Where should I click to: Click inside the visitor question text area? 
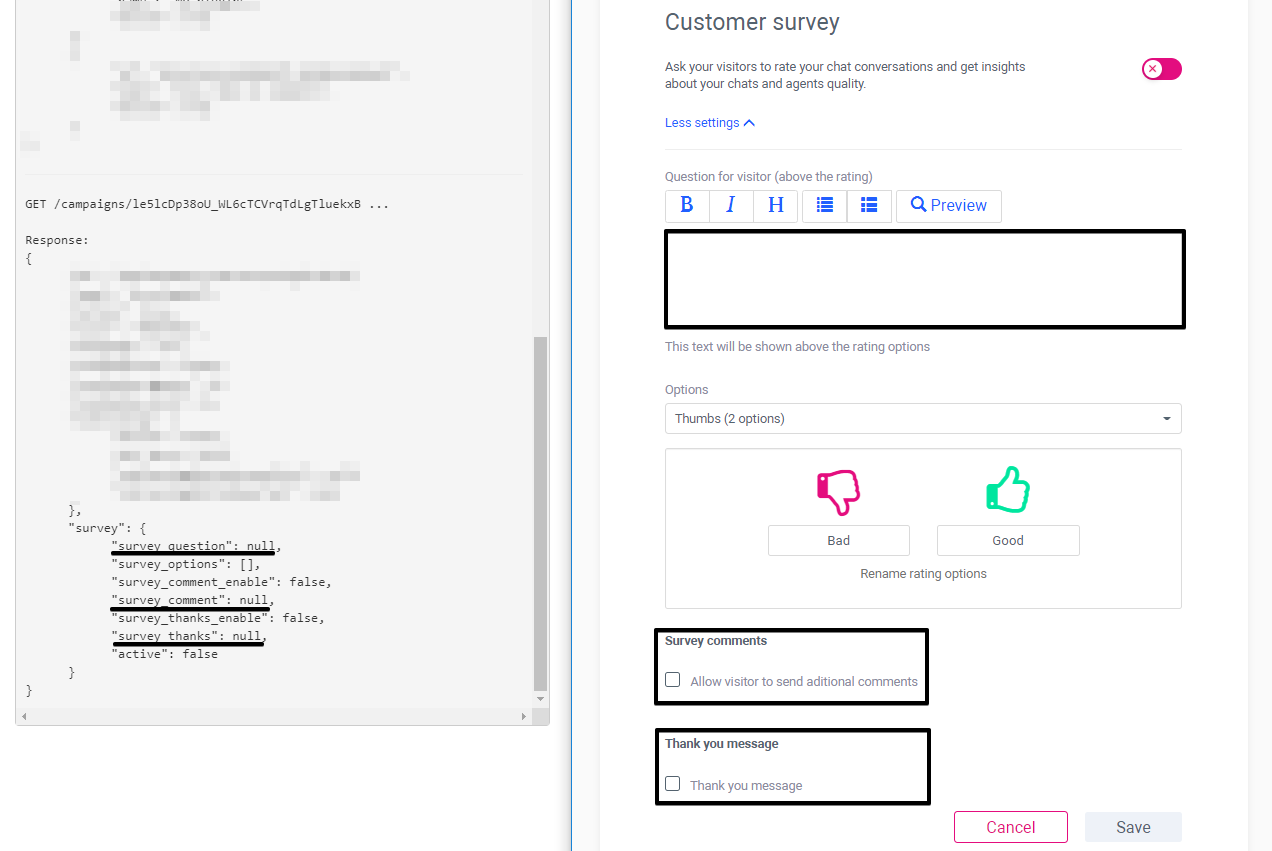[924, 278]
